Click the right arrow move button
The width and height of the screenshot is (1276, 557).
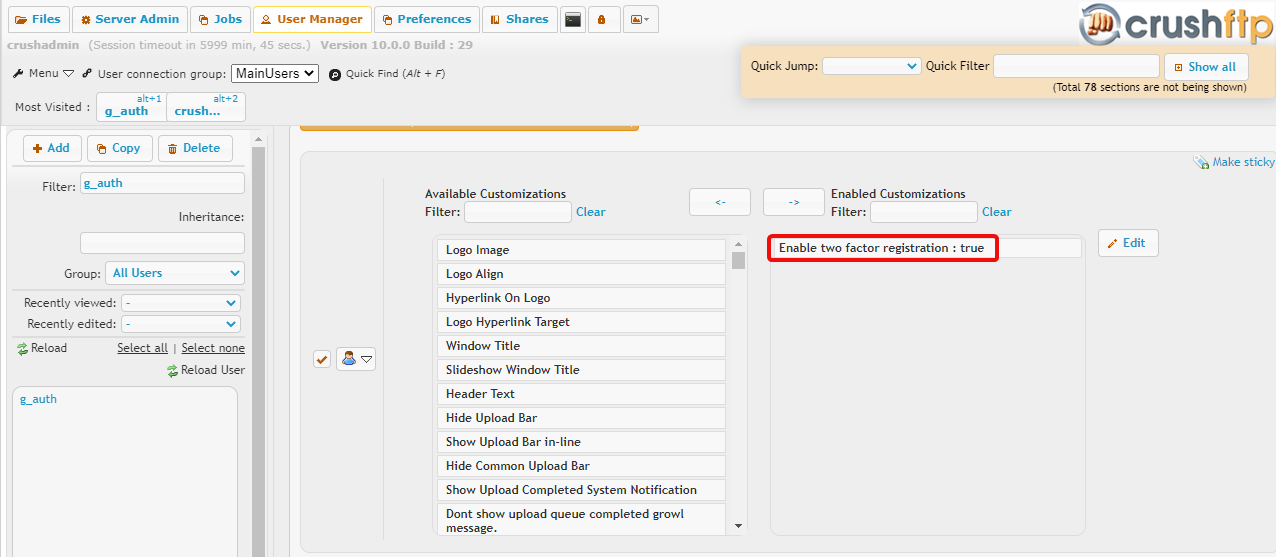[794, 202]
